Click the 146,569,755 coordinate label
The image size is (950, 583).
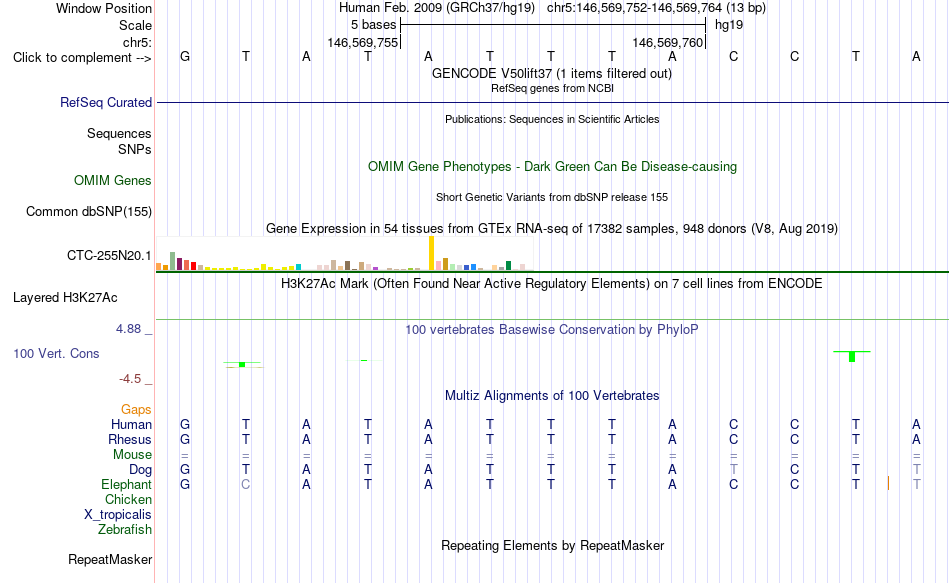point(362,42)
